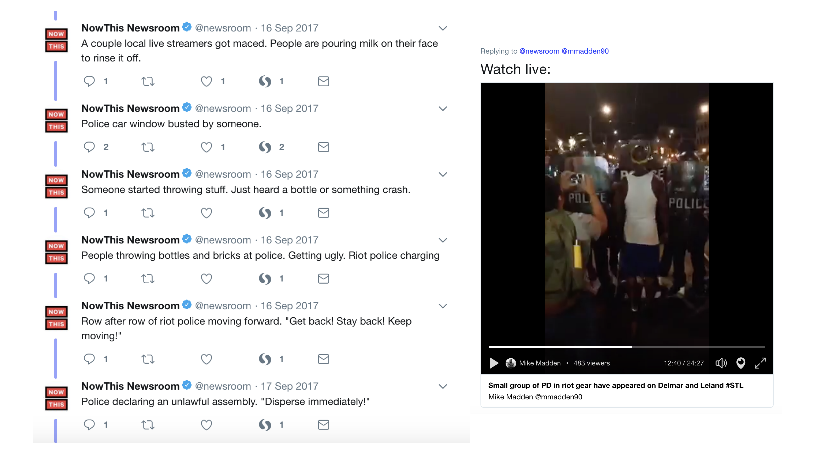Reply to the 'Disperse immediately' tweet

coord(89,424)
